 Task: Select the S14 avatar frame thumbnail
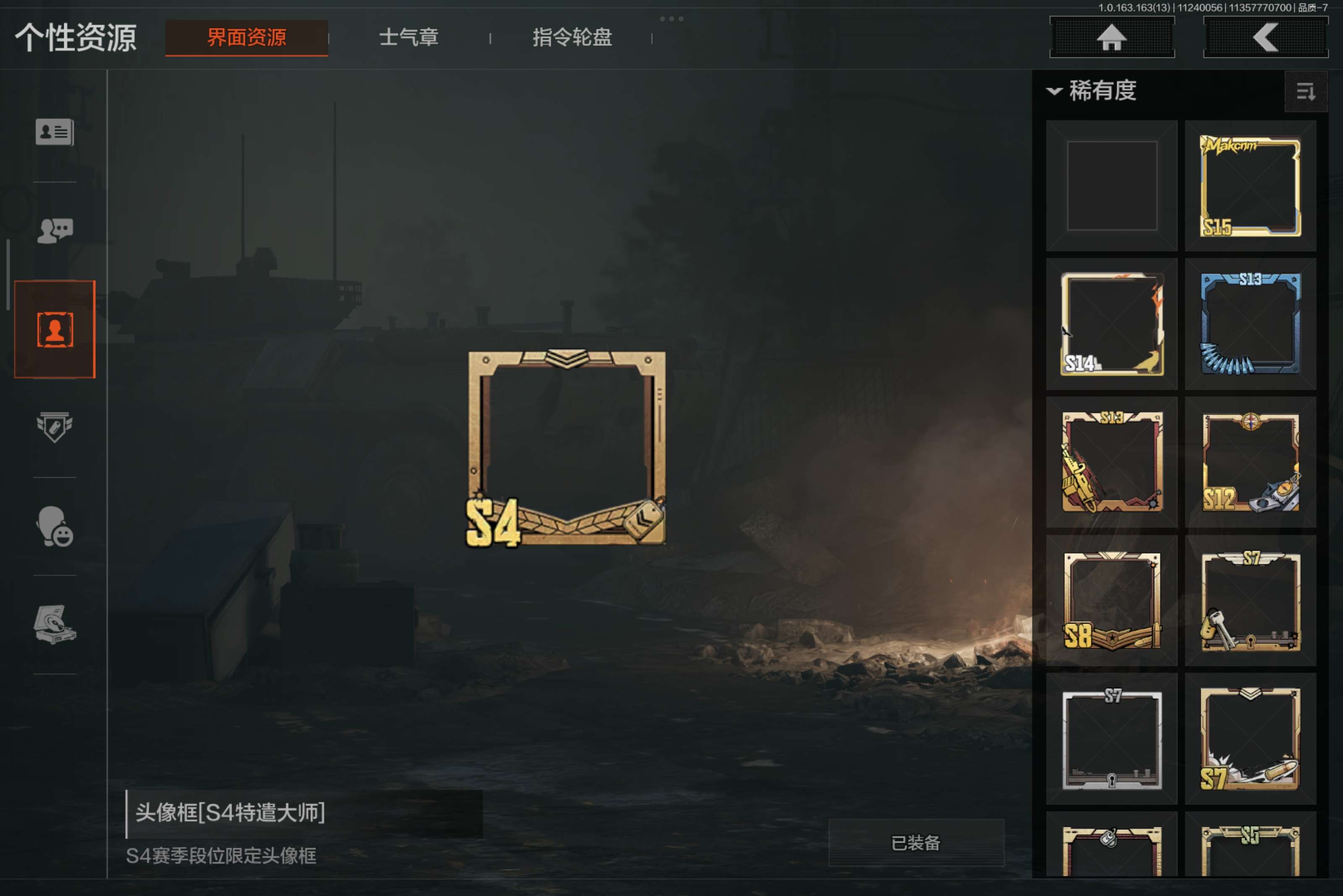coord(1112,324)
